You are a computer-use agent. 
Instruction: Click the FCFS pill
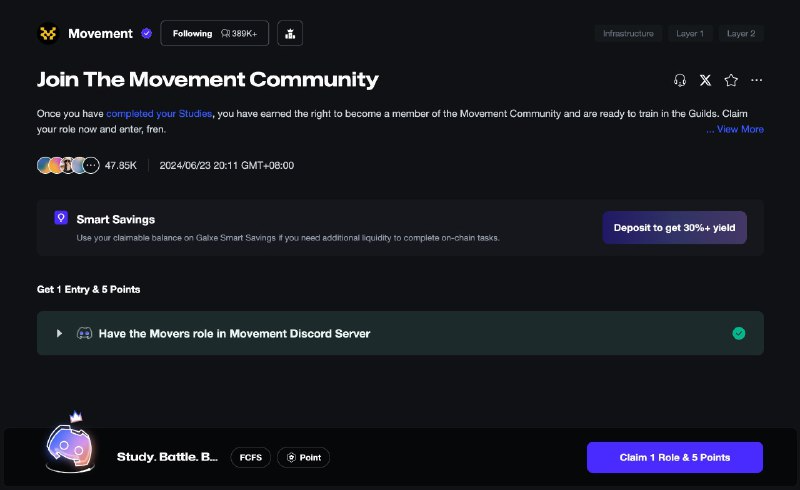[251, 457]
